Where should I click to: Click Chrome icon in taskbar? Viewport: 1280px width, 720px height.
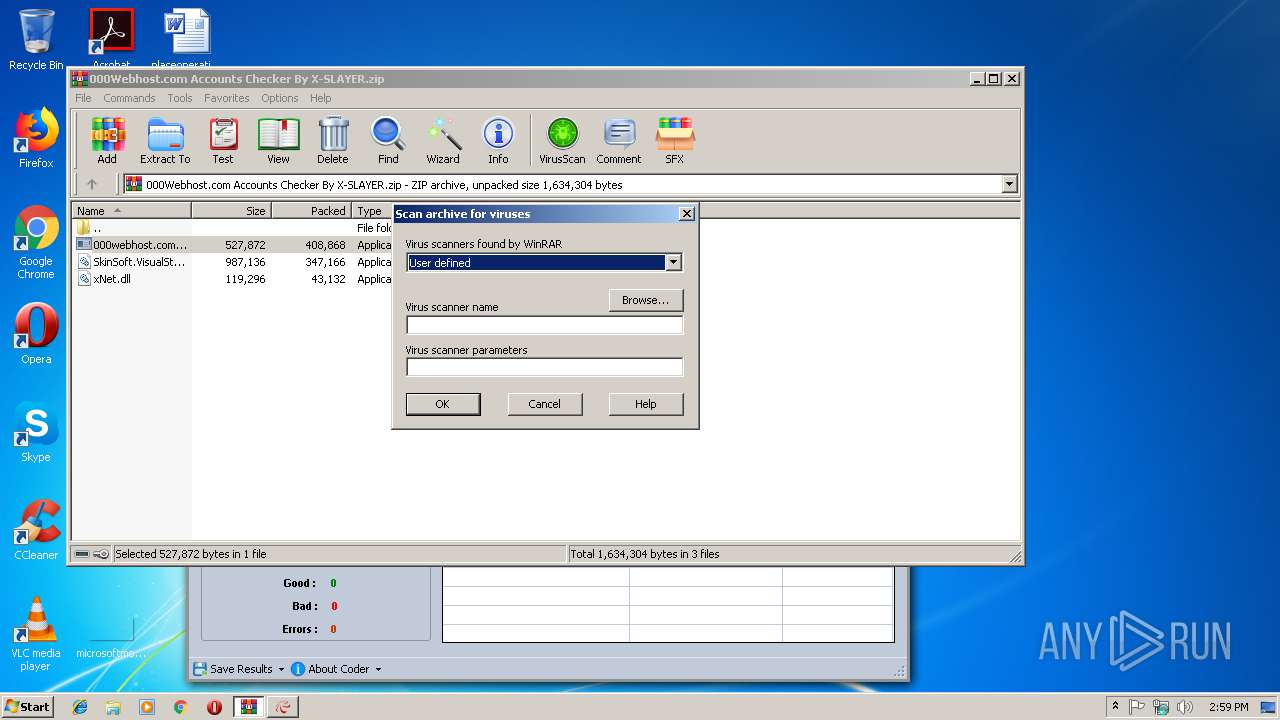pos(180,707)
